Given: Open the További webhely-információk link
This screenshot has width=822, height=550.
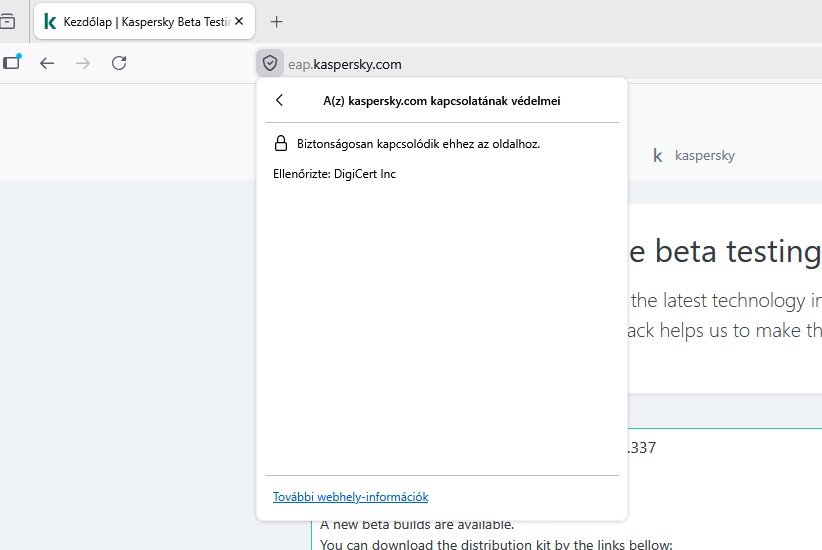Looking at the screenshot, I should tap(351, 497).
